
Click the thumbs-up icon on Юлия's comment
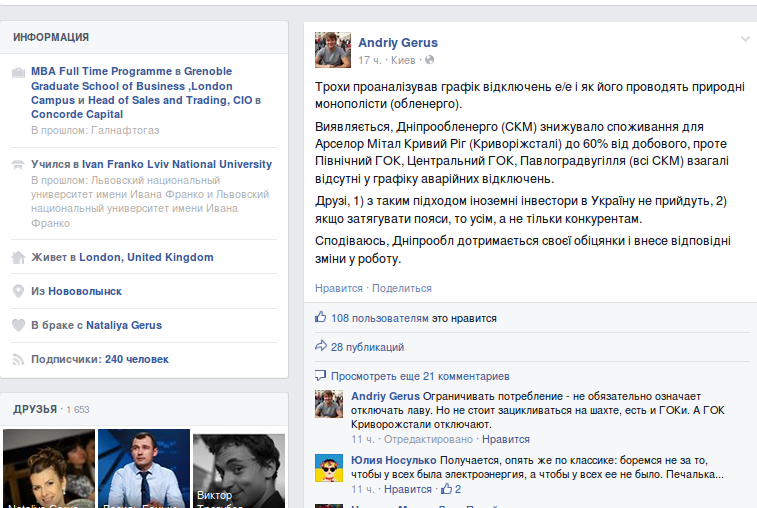446,489
